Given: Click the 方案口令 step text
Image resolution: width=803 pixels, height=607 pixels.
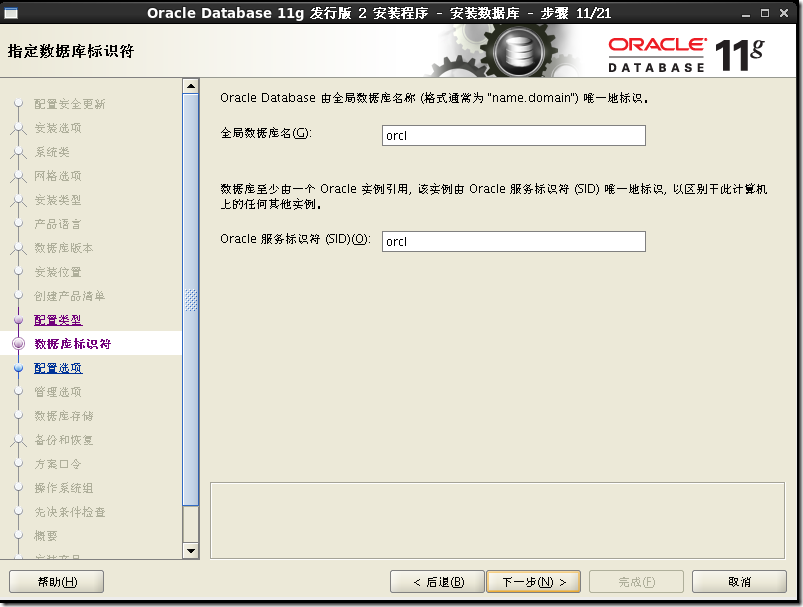Looking at the screenshot, I should click(x=58, y=464).
